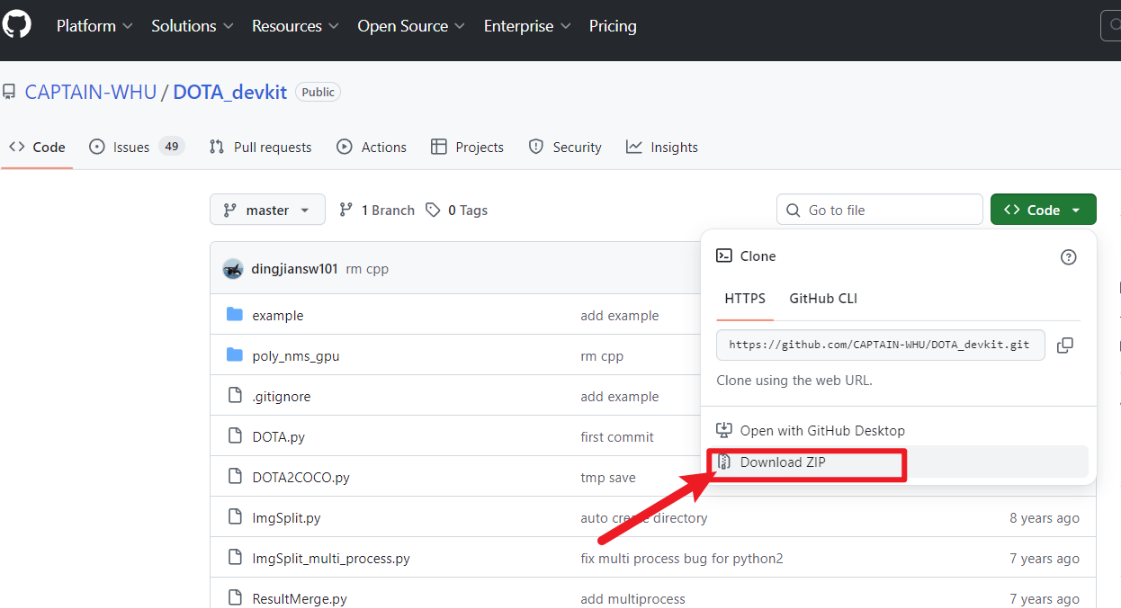Viewport: 1121px width, 608px height.
Task: Open the add example commit for .gitignore
Action: point(620,396)
